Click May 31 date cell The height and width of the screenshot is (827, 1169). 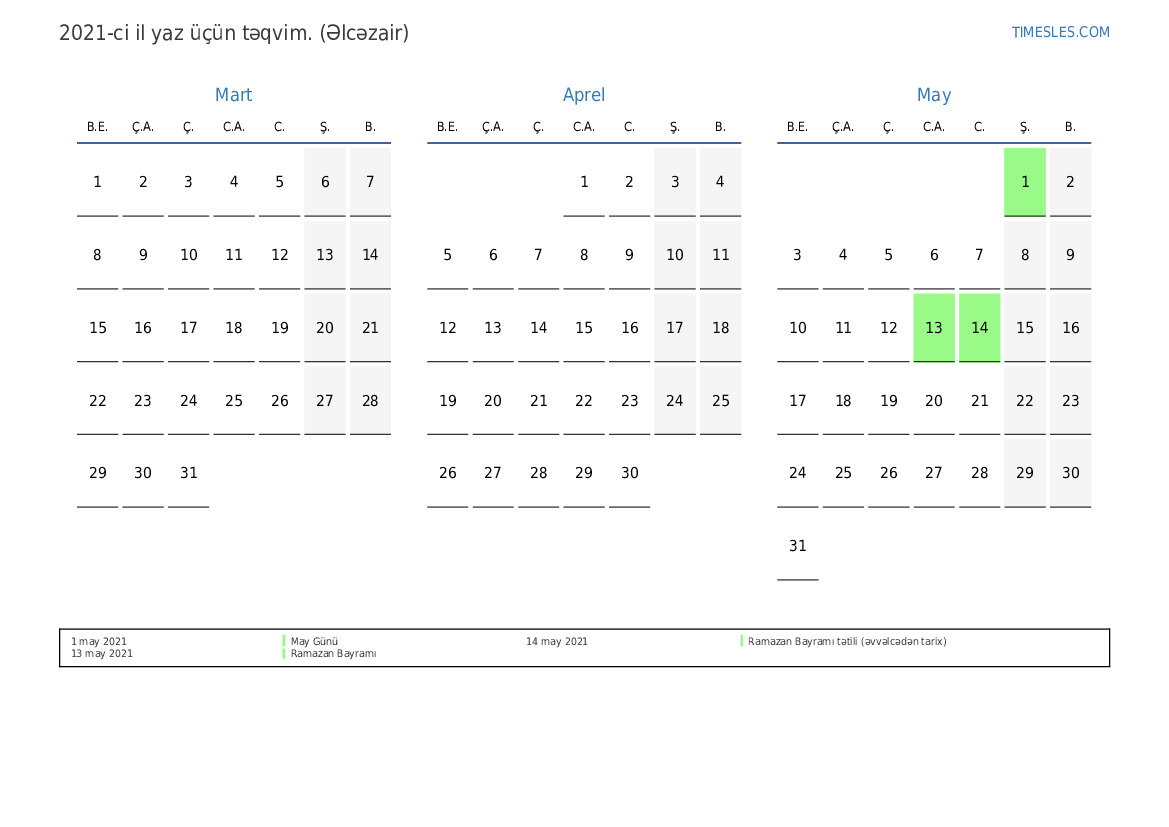click(x=797, y=546)
